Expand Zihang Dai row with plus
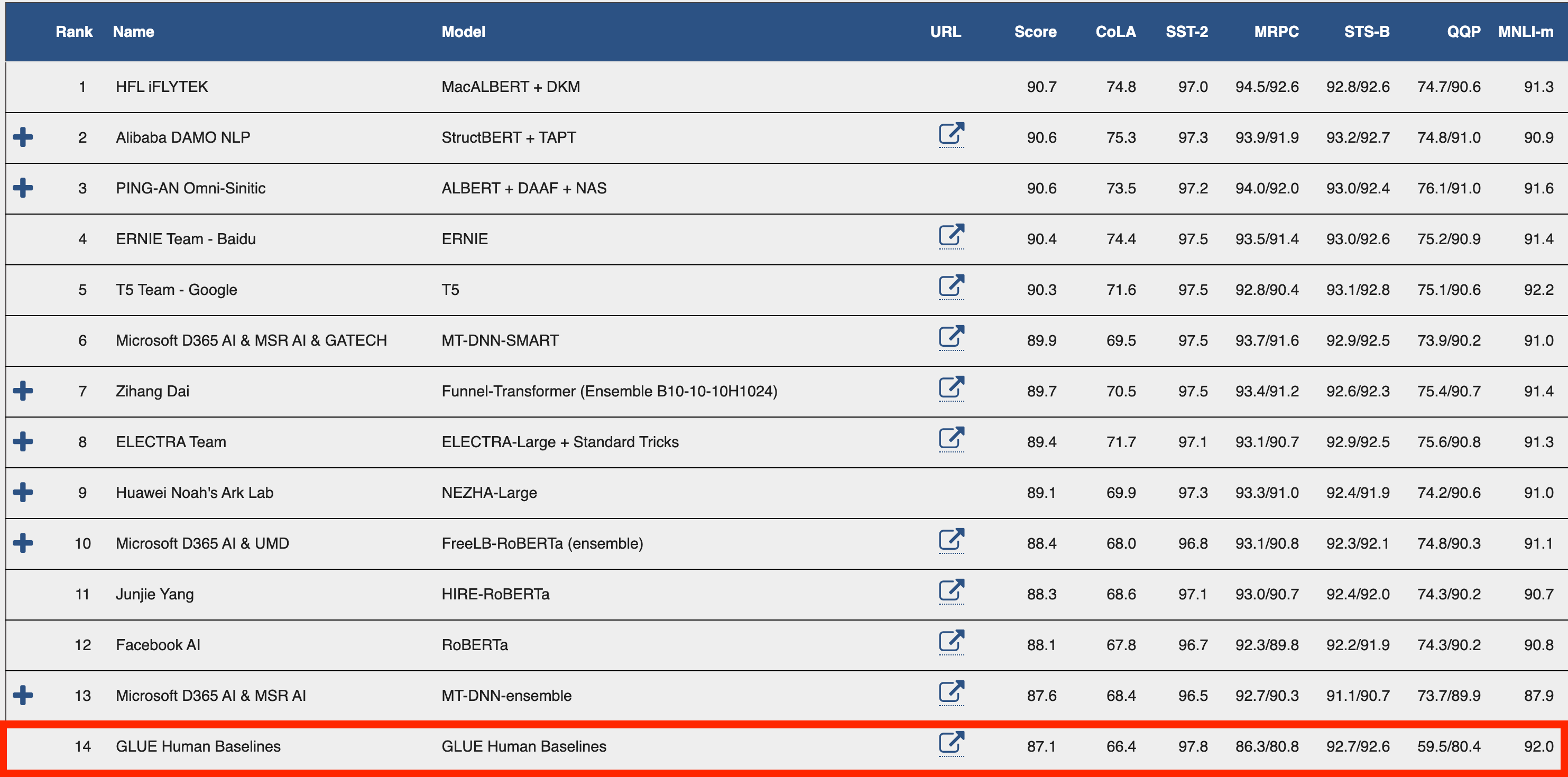Viewport: 1568px width, 777px height. click(23, 391)
